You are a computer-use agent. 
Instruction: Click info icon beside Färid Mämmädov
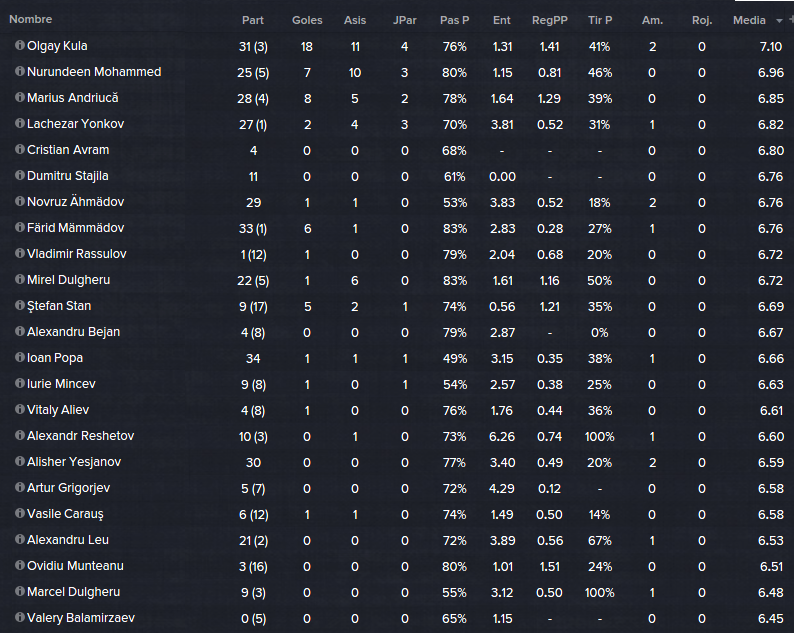click(x=20, y=227)
